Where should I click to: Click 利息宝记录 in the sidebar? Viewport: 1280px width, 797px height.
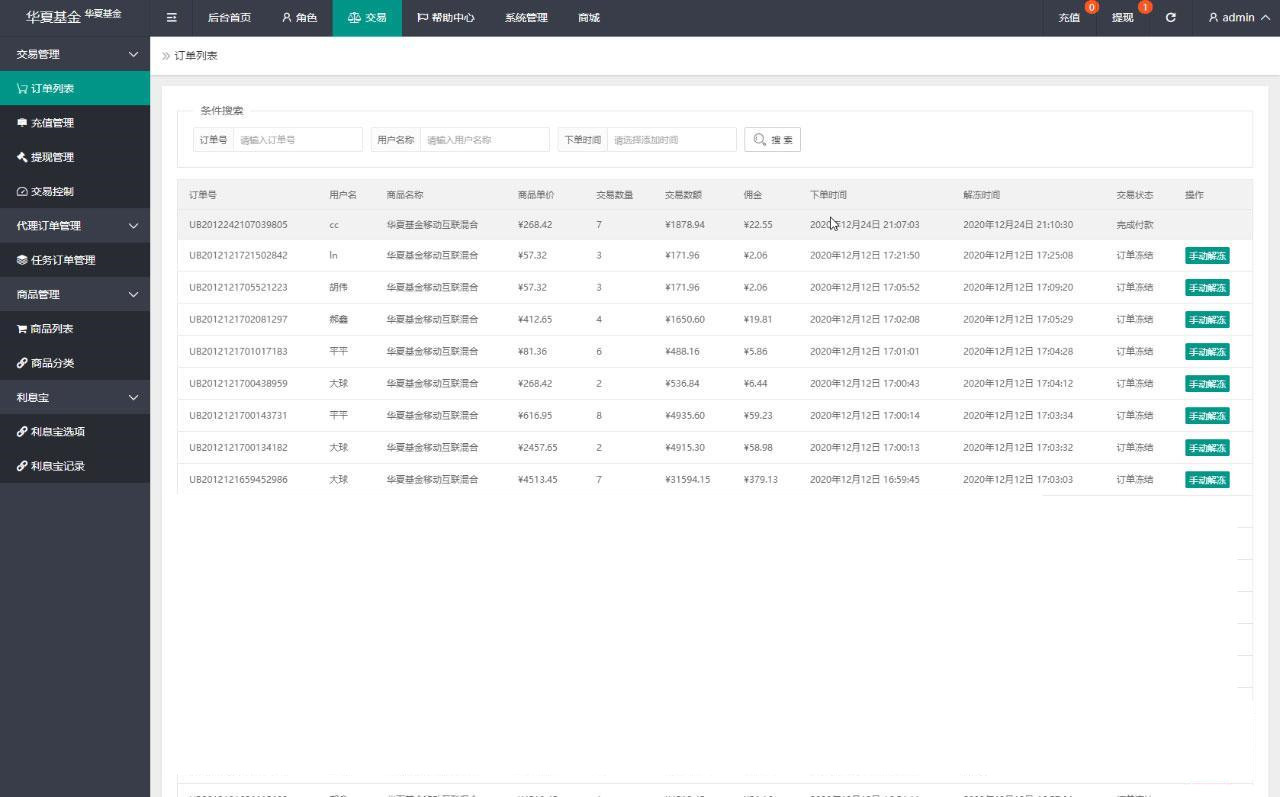57,465
